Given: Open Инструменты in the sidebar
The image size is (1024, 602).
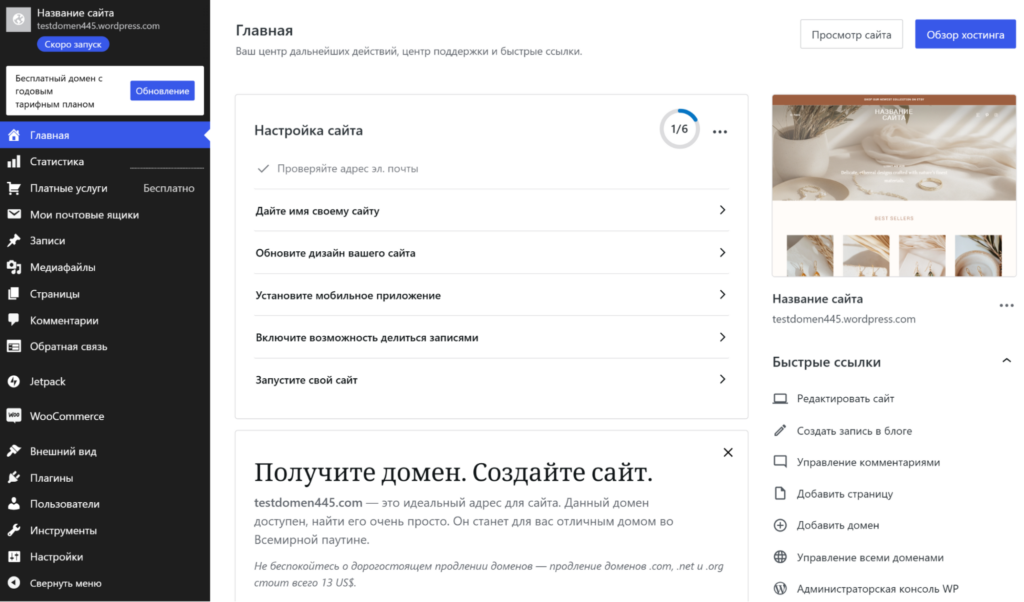Looking at the screenshot, I should click(105, 530).
